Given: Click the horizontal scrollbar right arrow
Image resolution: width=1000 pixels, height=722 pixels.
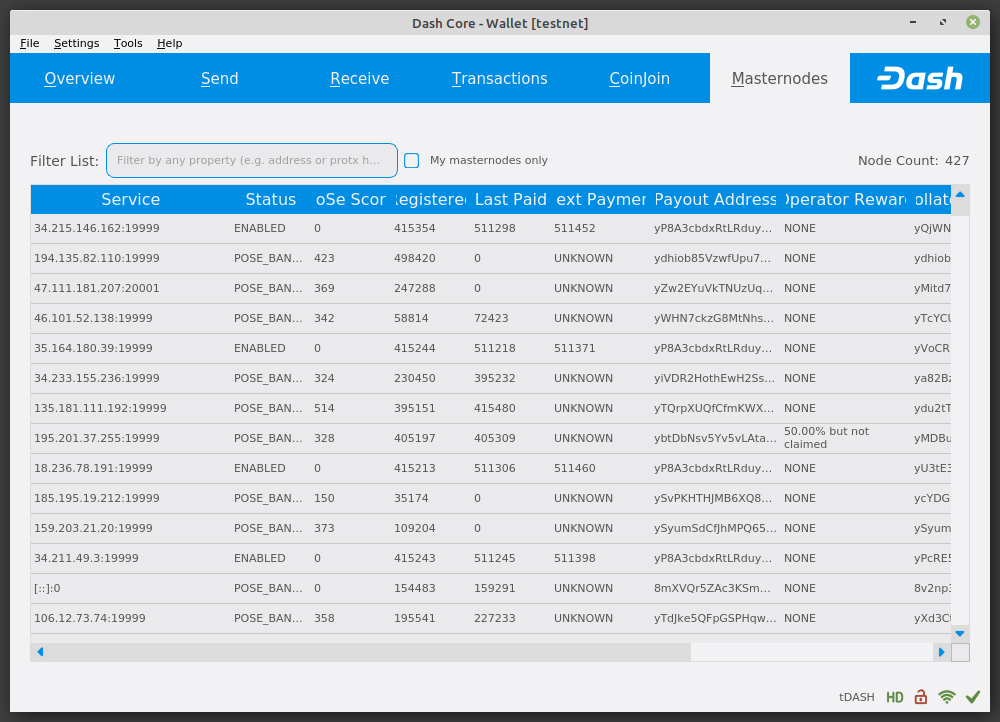Looking at the screenshot, I should pyautogui.click(x=941, y=652).
